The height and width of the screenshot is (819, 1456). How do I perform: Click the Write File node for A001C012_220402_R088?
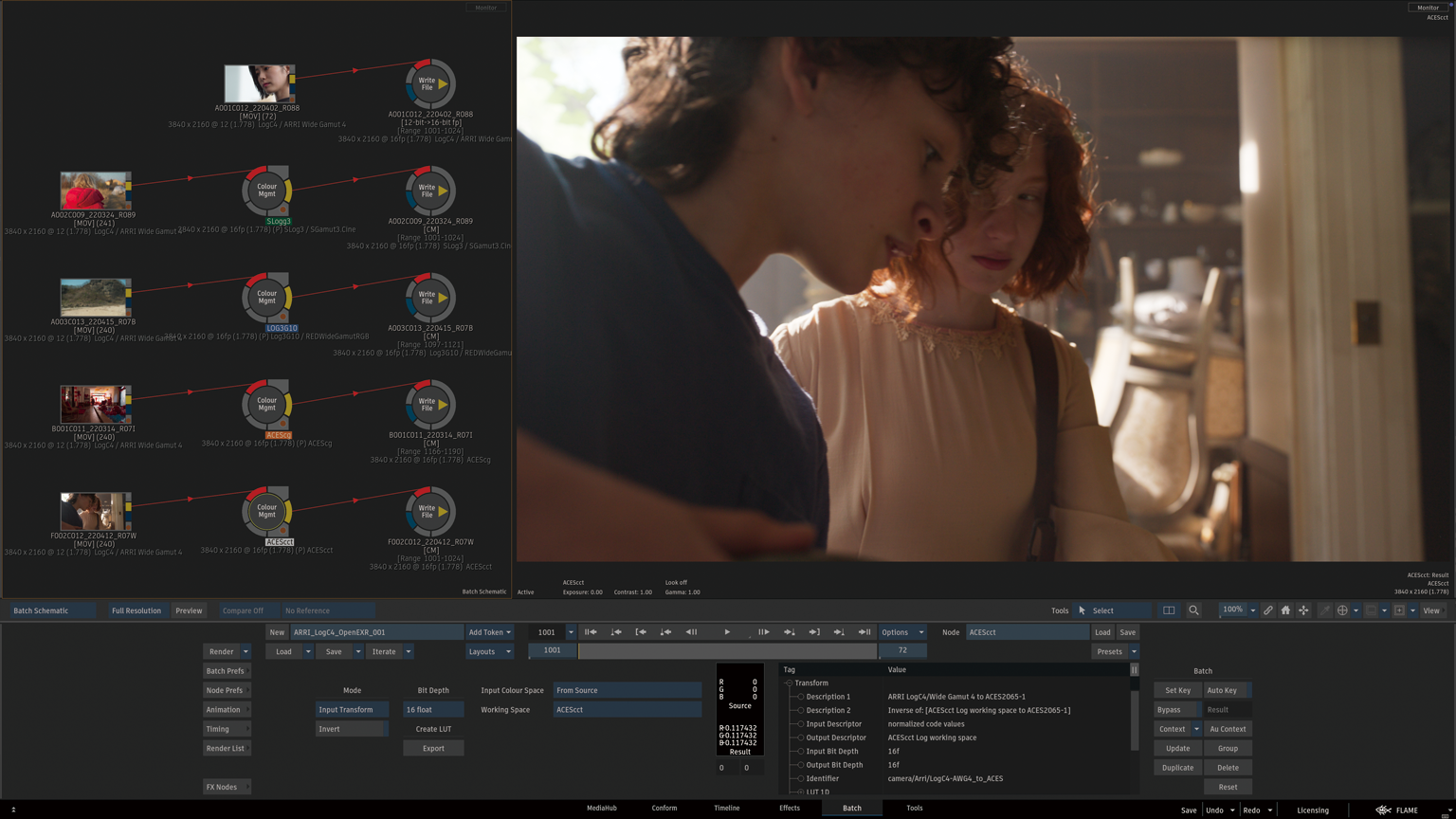(x=429, y=84)
